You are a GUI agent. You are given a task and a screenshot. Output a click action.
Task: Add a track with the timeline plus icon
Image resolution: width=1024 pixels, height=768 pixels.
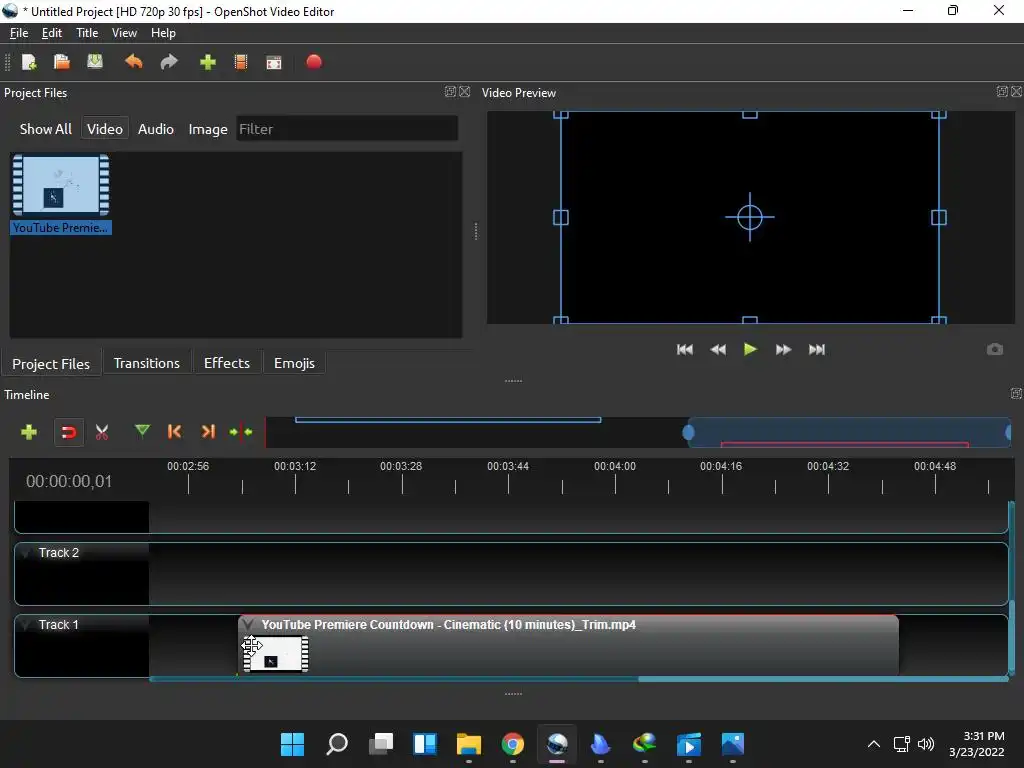pos(29,432)
